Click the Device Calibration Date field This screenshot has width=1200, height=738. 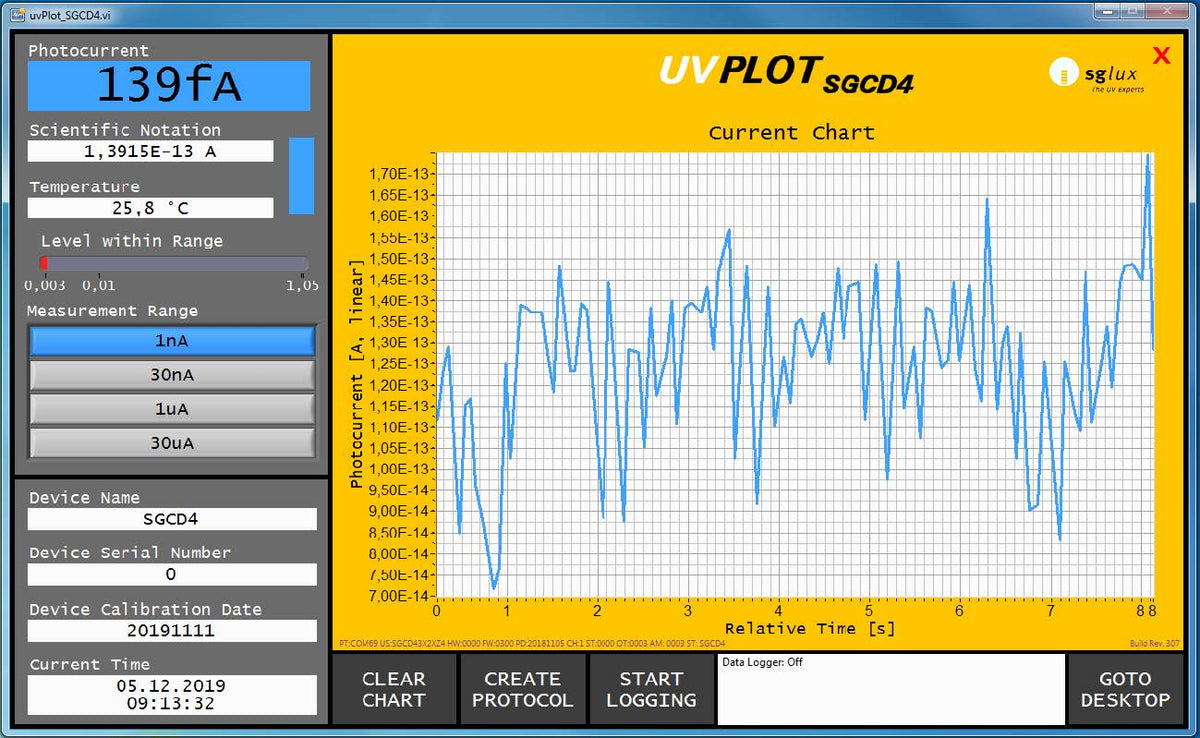click(x=171, y=631)
